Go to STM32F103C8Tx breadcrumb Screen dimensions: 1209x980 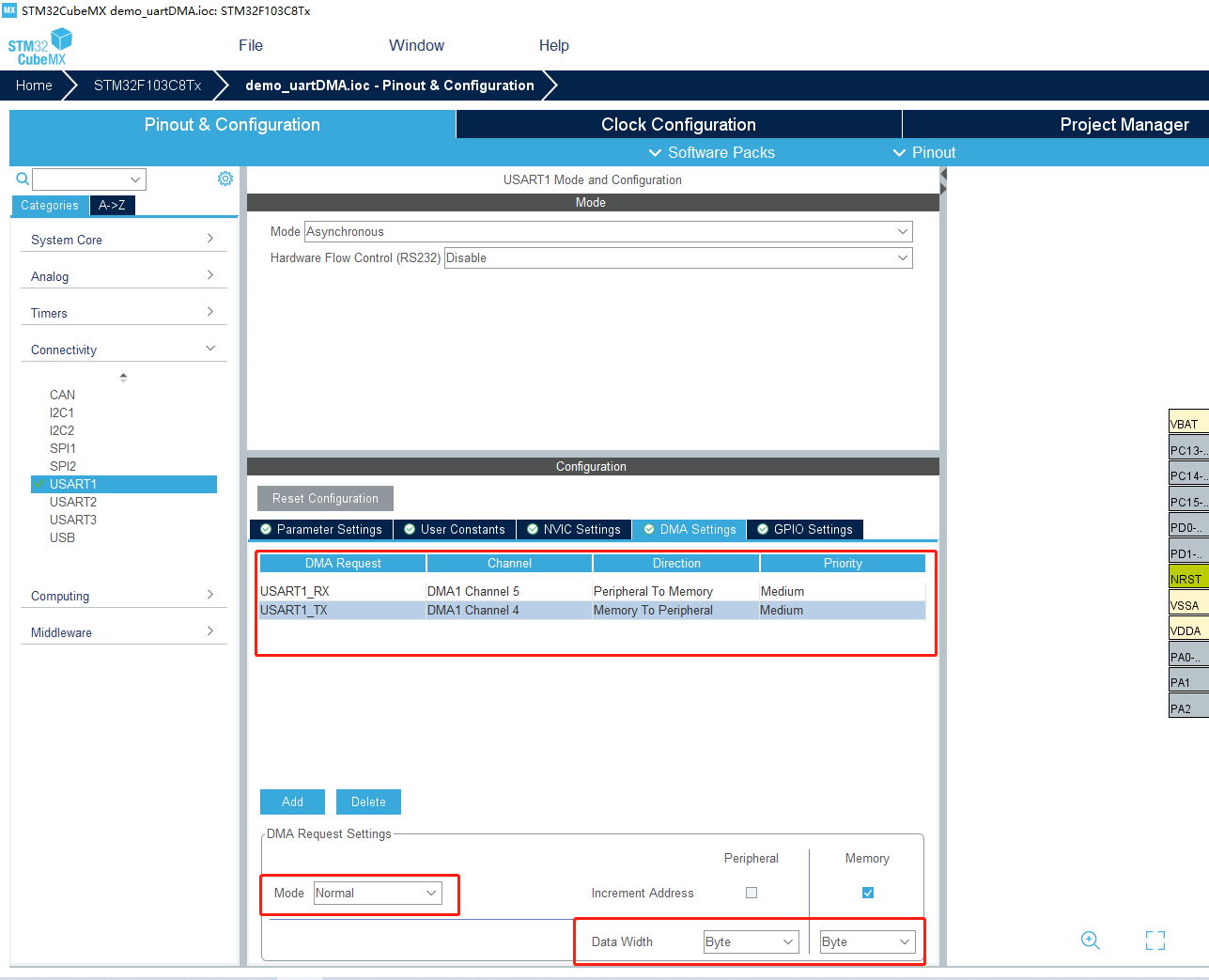pyautogui.click(x=147, y=85)
